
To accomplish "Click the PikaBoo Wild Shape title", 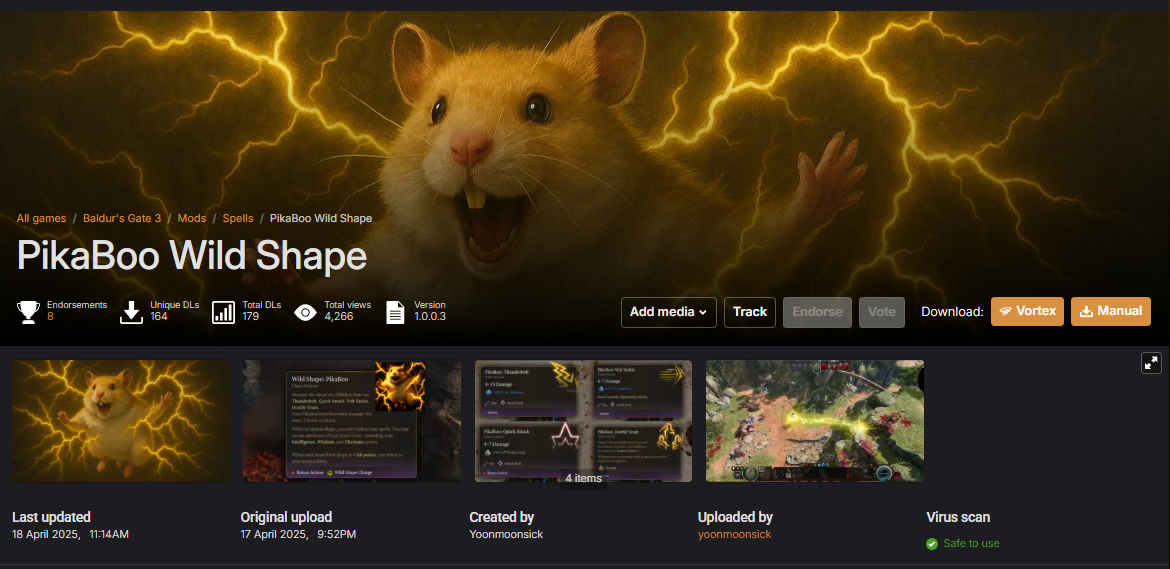I will point(192,257).
